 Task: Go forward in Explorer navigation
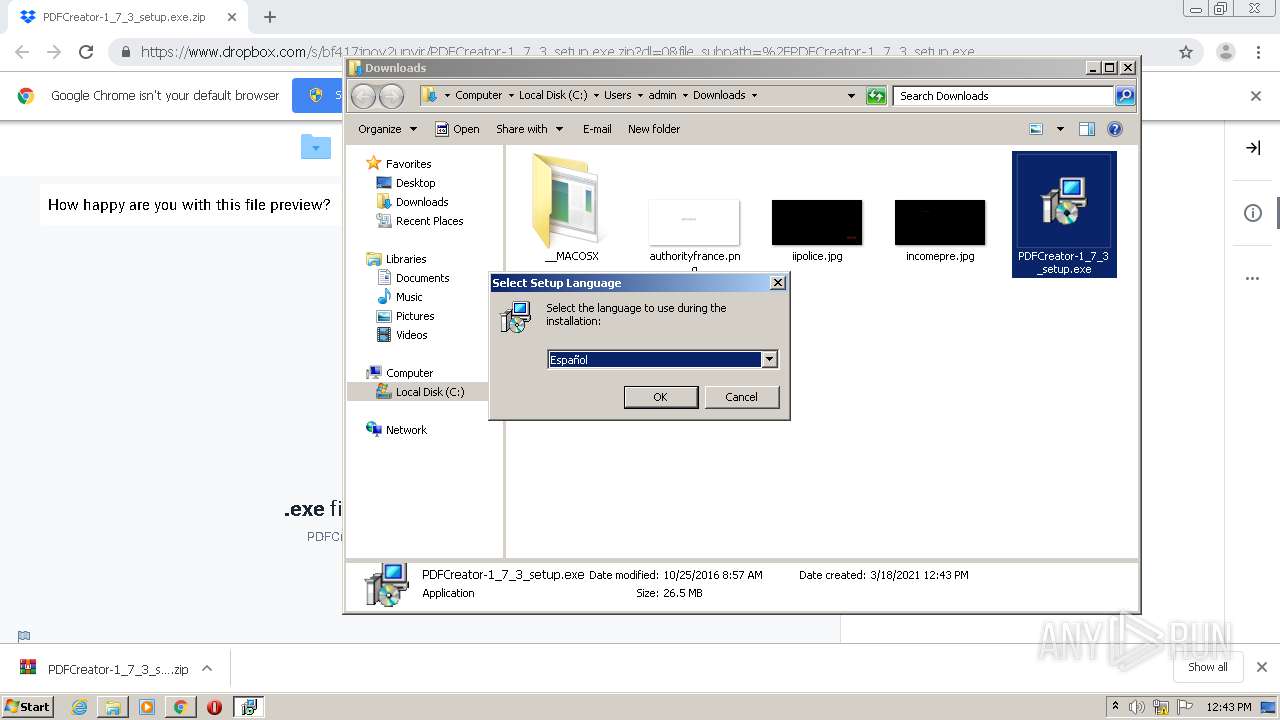(x=392, y=96)
